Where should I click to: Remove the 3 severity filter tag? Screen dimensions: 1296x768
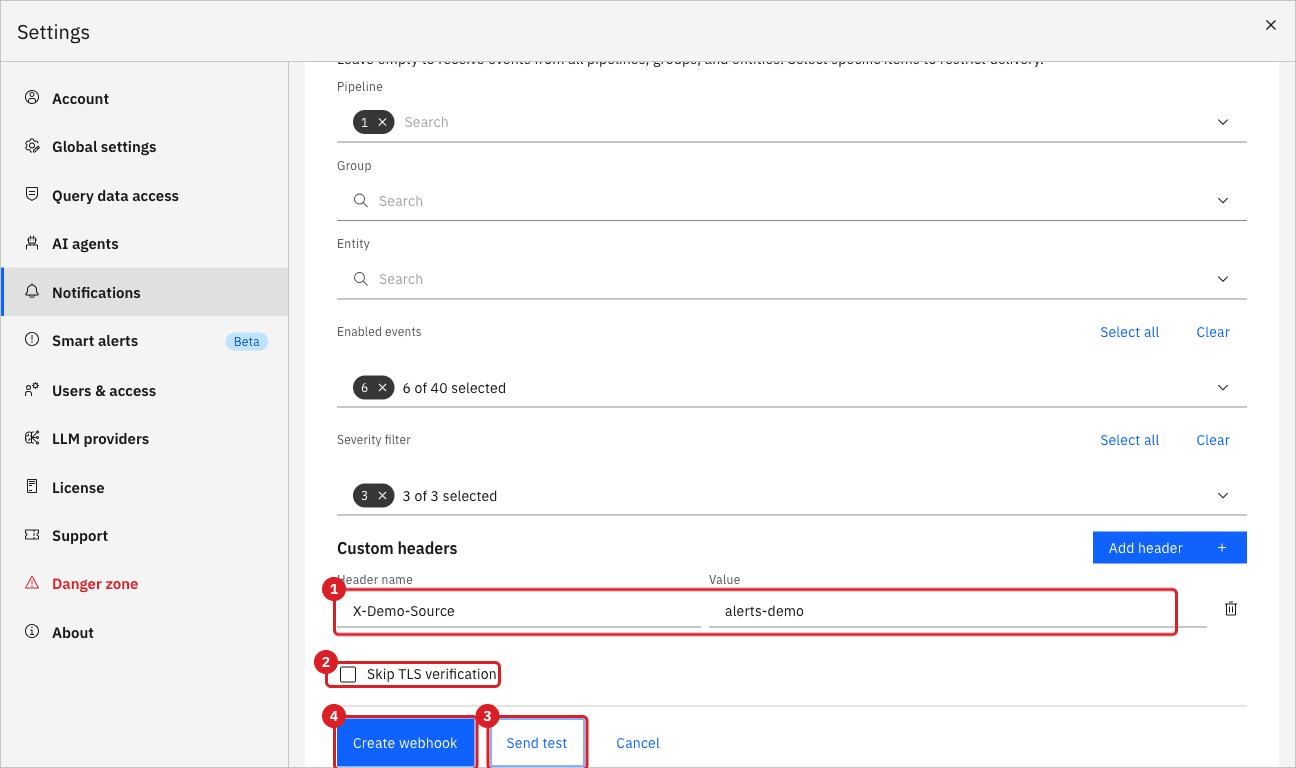coord(382,496)
